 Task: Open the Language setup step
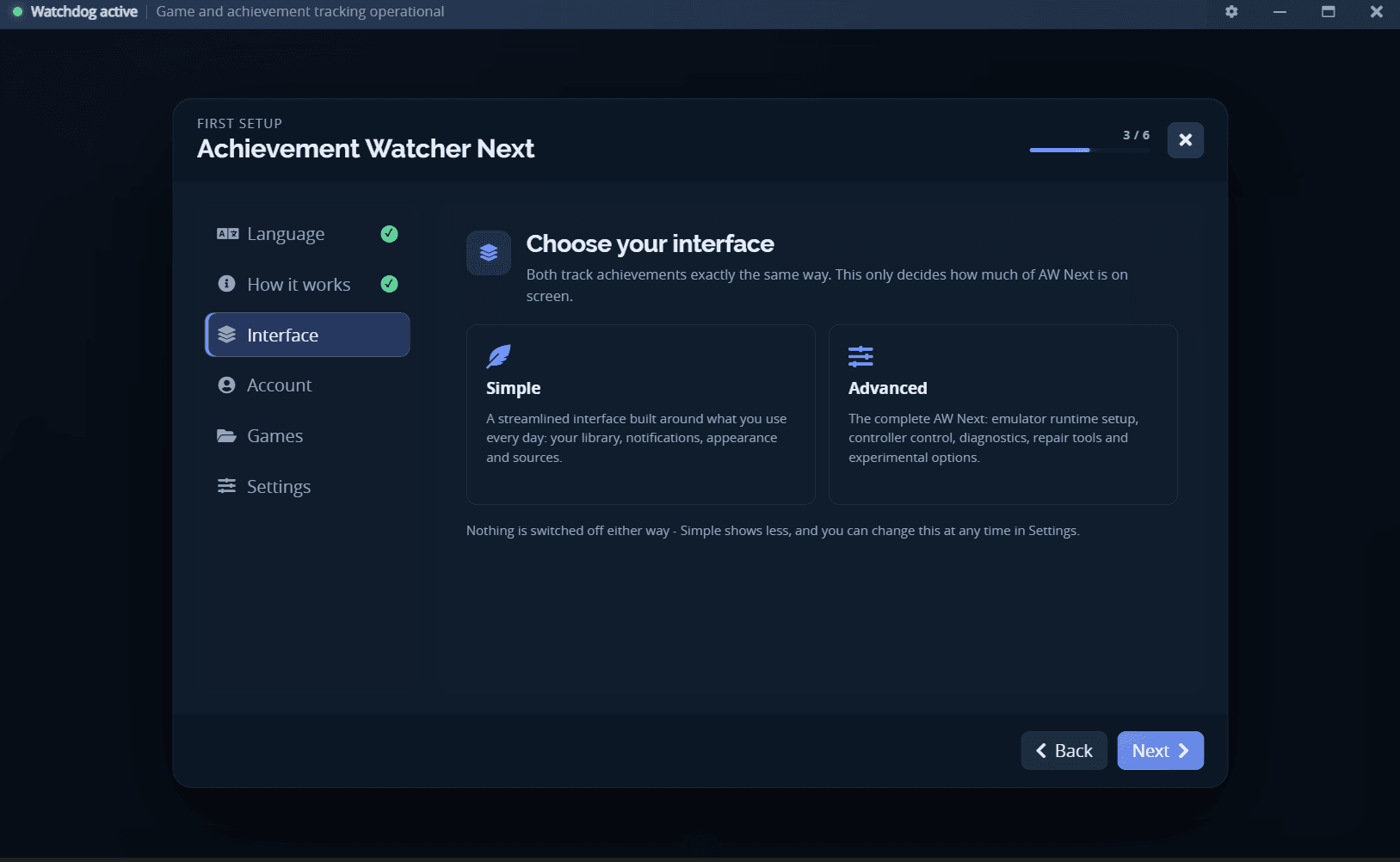click(307, 234)
